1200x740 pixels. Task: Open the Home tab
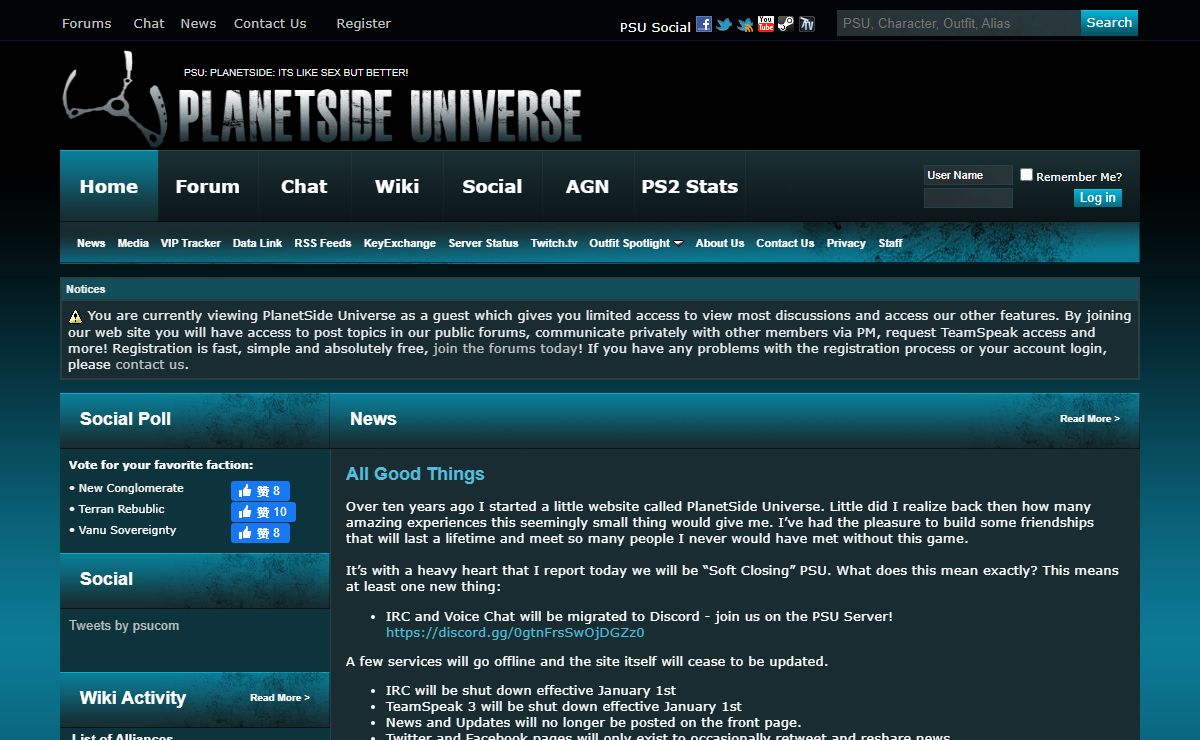tap(109, 186)
